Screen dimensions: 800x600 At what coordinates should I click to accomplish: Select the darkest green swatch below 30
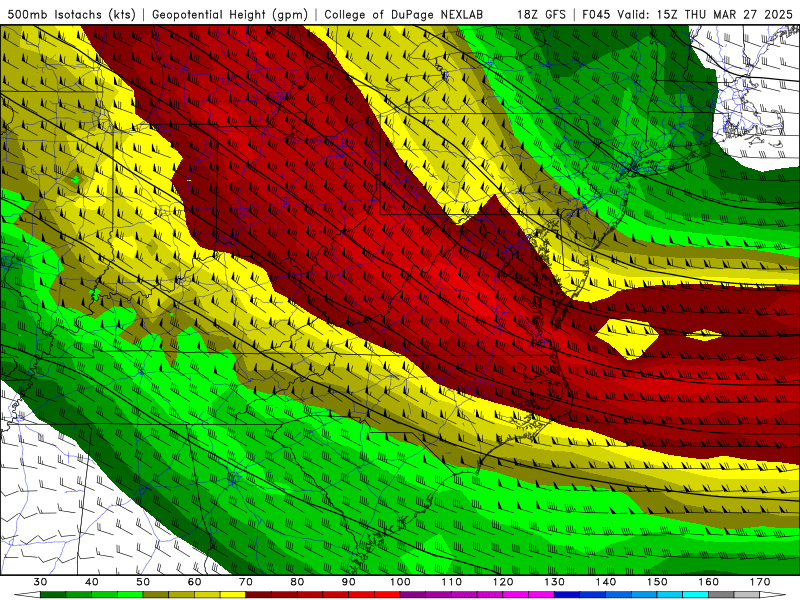53,595
